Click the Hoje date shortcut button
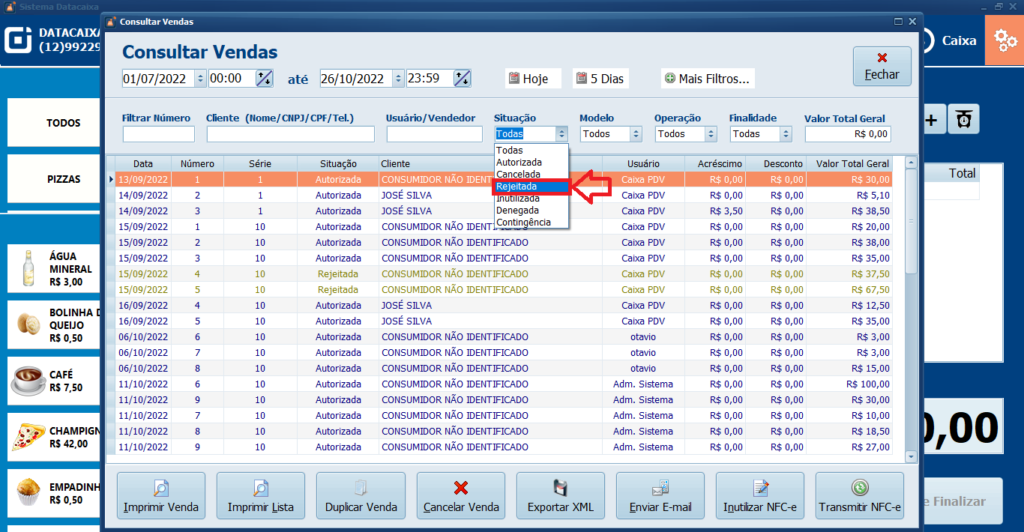Viewport: 1024px width, 532px height. click(527, 78)
